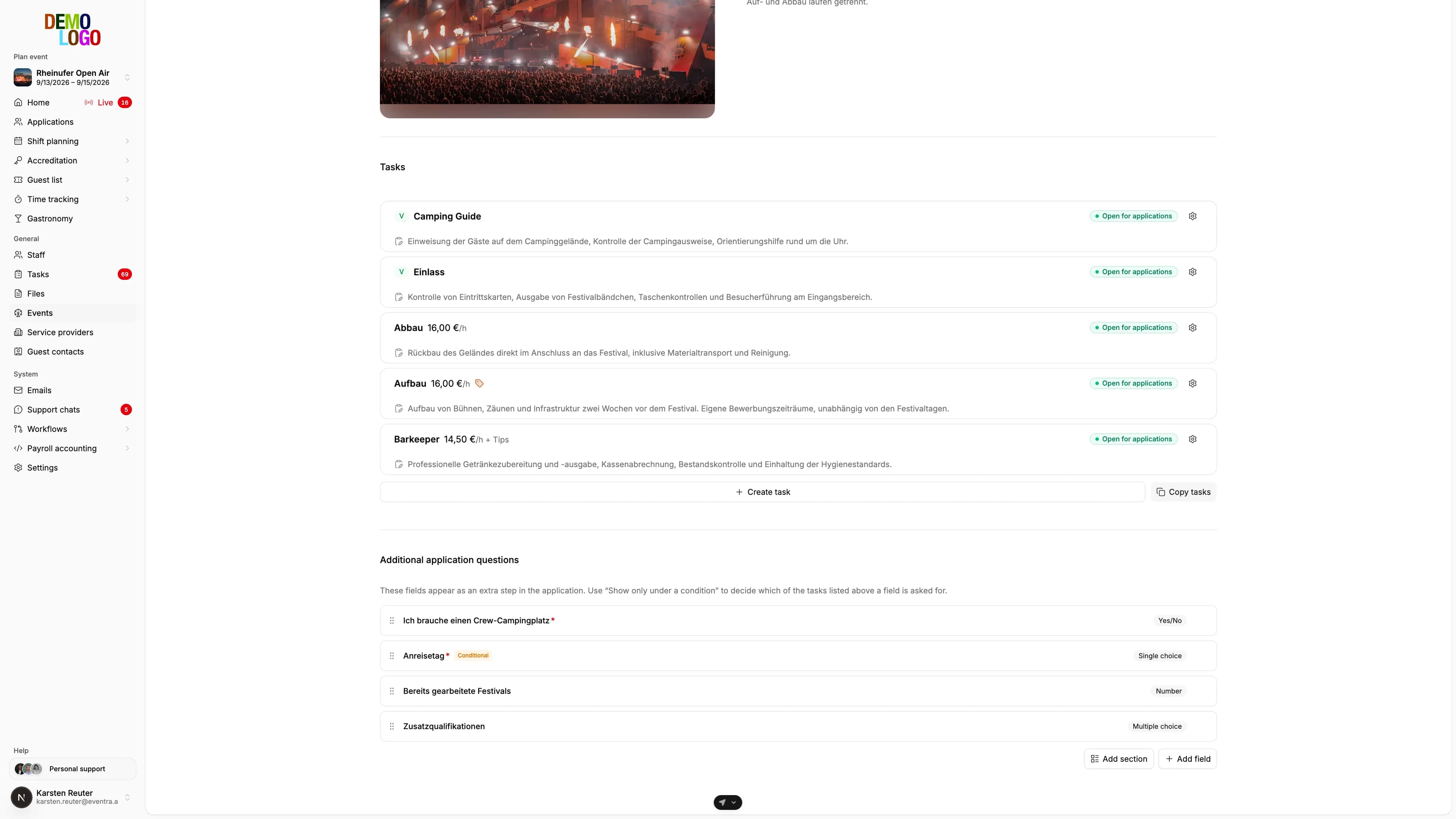This screenshot has width=1456, height=819.
Task: Click the V badge beside Einlass
Action: (x=401, y=272)
